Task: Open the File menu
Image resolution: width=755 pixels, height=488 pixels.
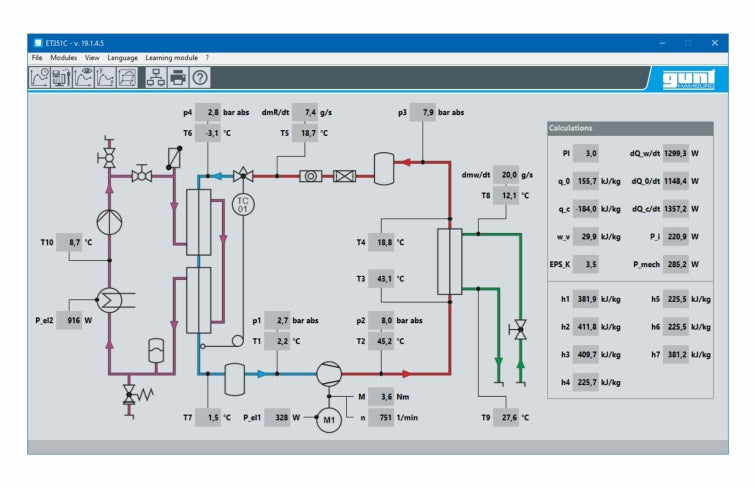Action: tap(37, 58)
